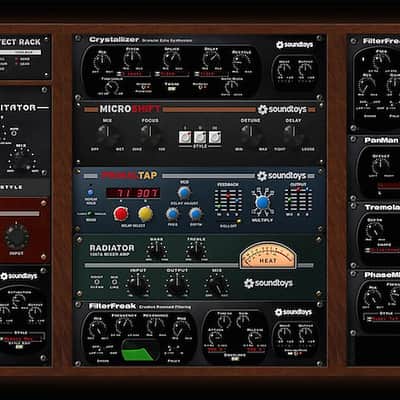Click the Crystallizer Output level knob
400x400 pixels.
pos(305,70)
